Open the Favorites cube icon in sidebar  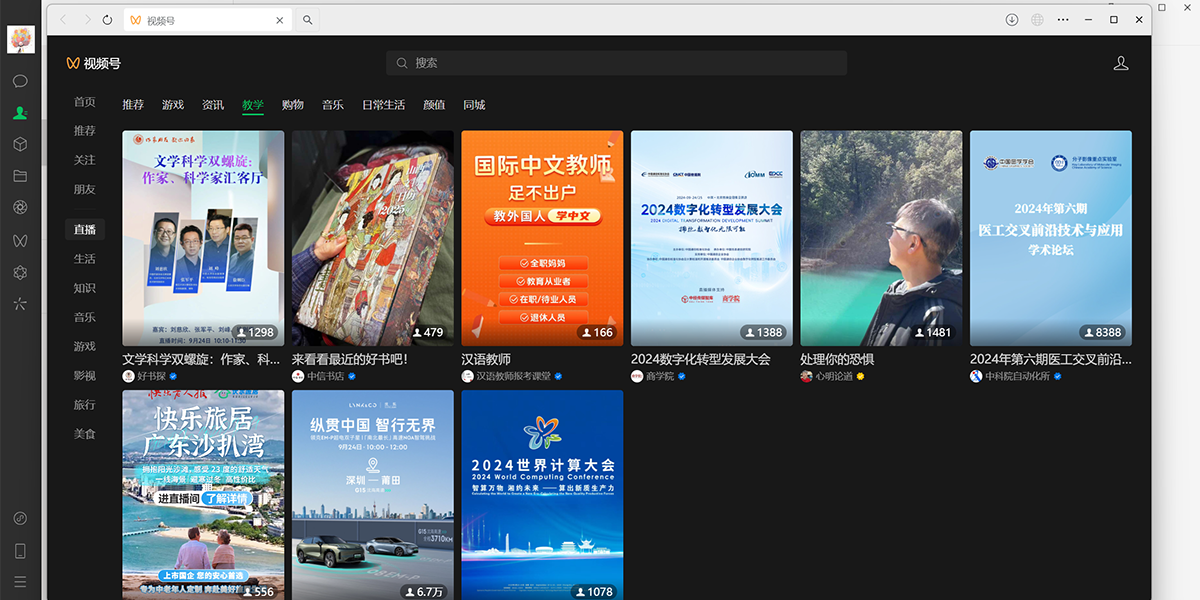[x=20, y=144]
